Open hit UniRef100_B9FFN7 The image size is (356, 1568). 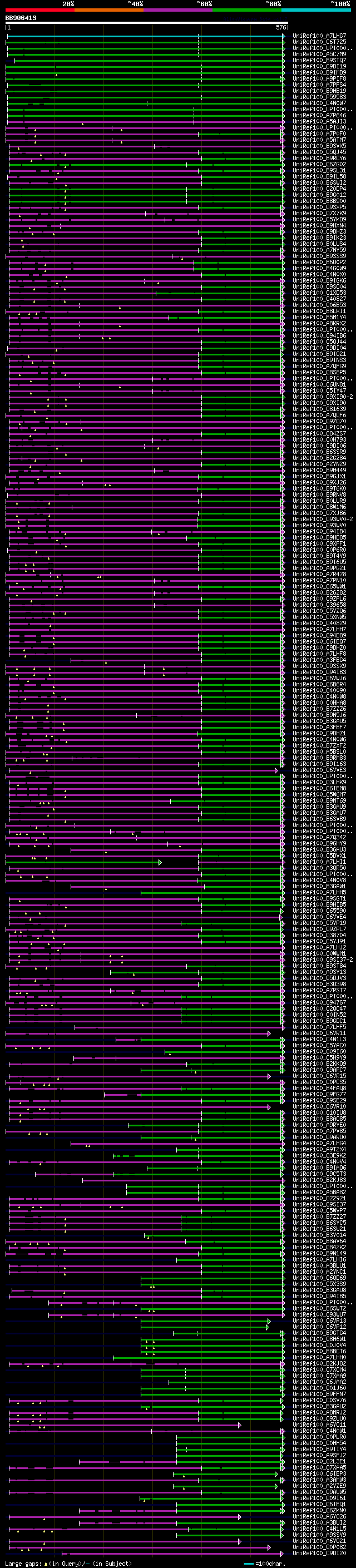(319, 1394)
